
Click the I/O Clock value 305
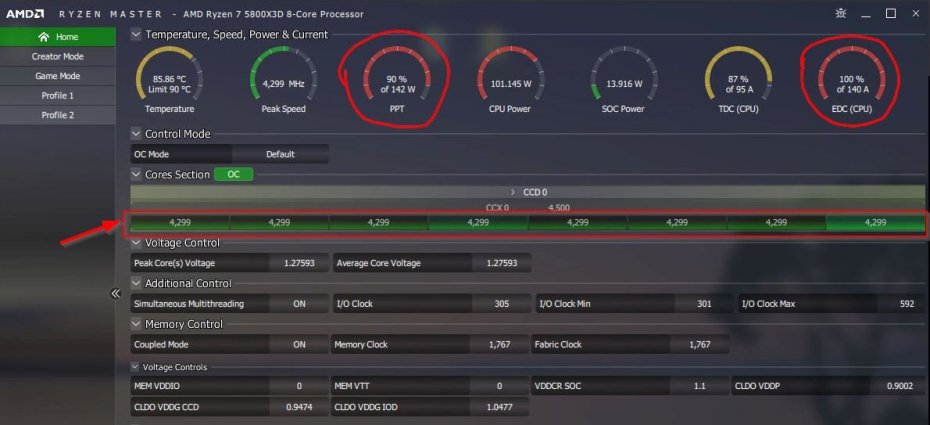coord(501,303)
